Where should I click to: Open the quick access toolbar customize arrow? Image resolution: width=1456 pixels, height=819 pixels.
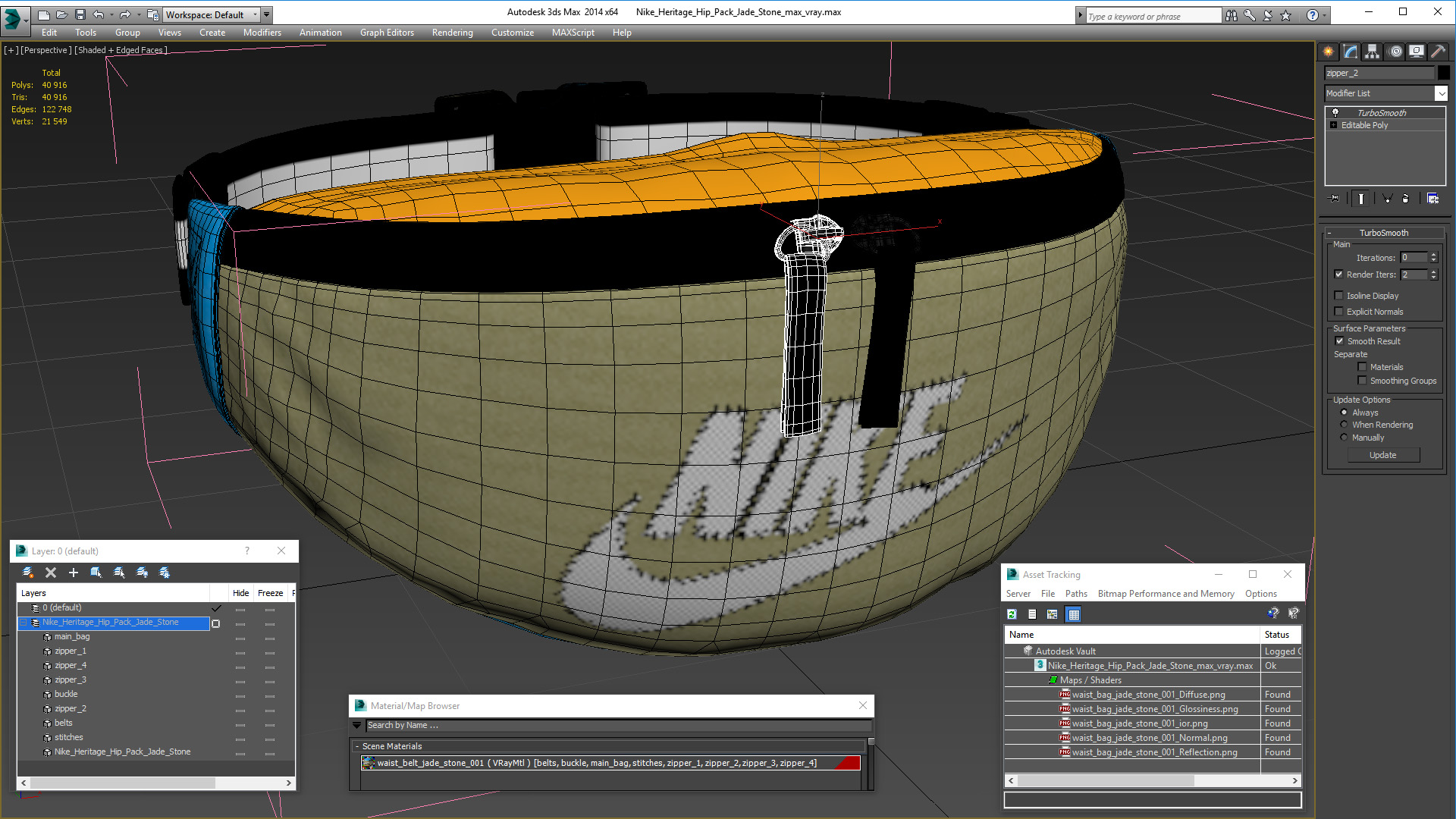pyautogui.click(x=266, y=14)
